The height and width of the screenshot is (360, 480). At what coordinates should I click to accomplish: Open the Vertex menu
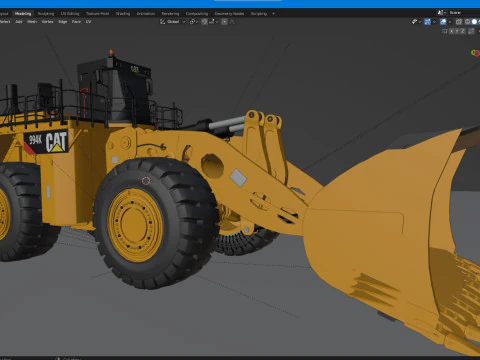pyautogui.click(x=47, y=22)
